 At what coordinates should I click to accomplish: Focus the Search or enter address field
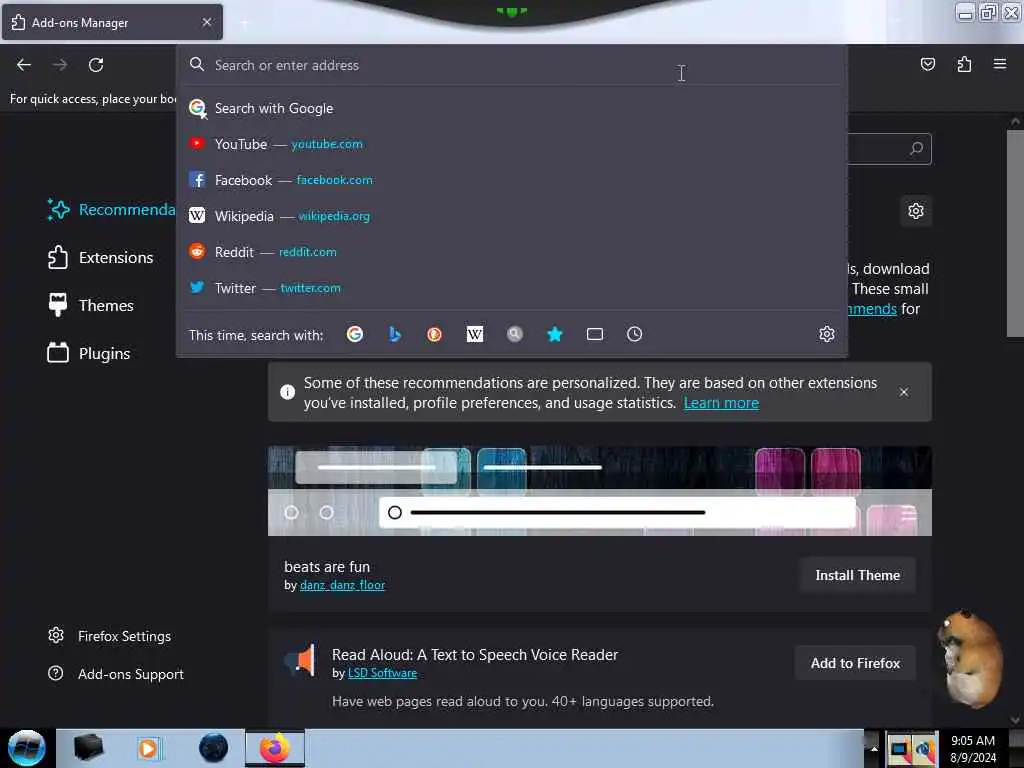(x=511, y=65)
